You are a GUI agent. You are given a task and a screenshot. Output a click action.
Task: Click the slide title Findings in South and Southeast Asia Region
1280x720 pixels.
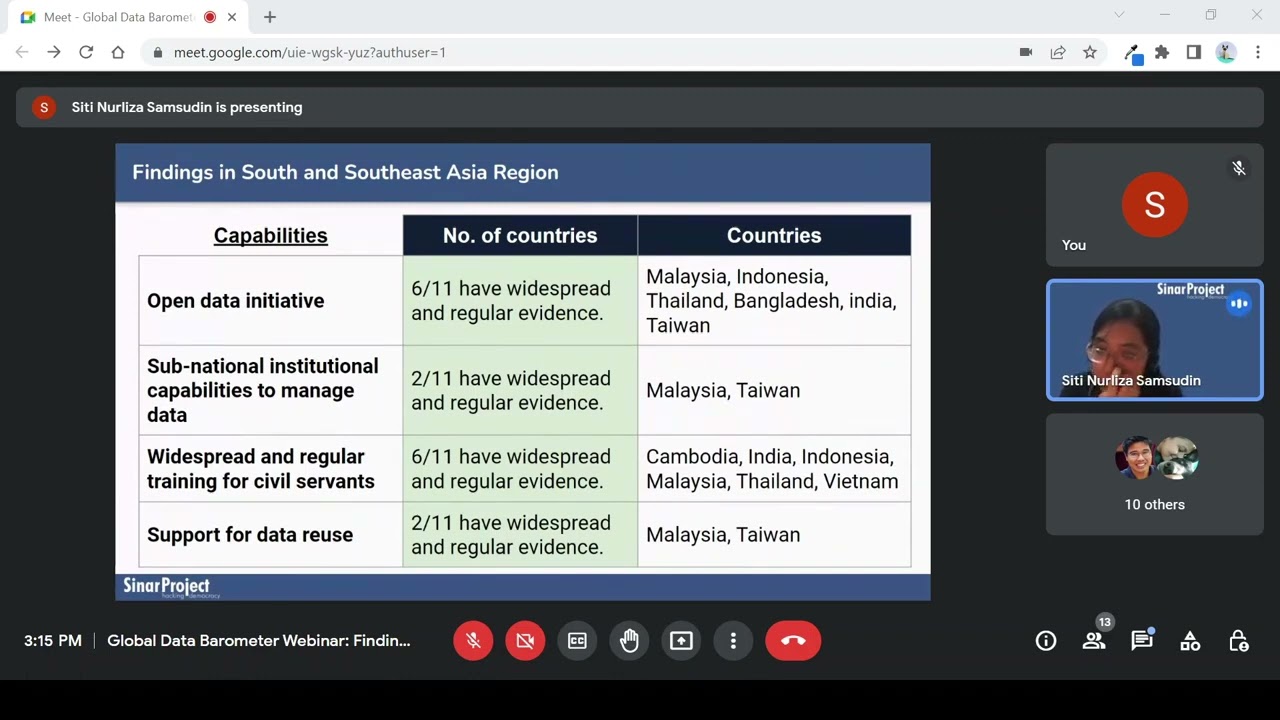coord(345,172)
